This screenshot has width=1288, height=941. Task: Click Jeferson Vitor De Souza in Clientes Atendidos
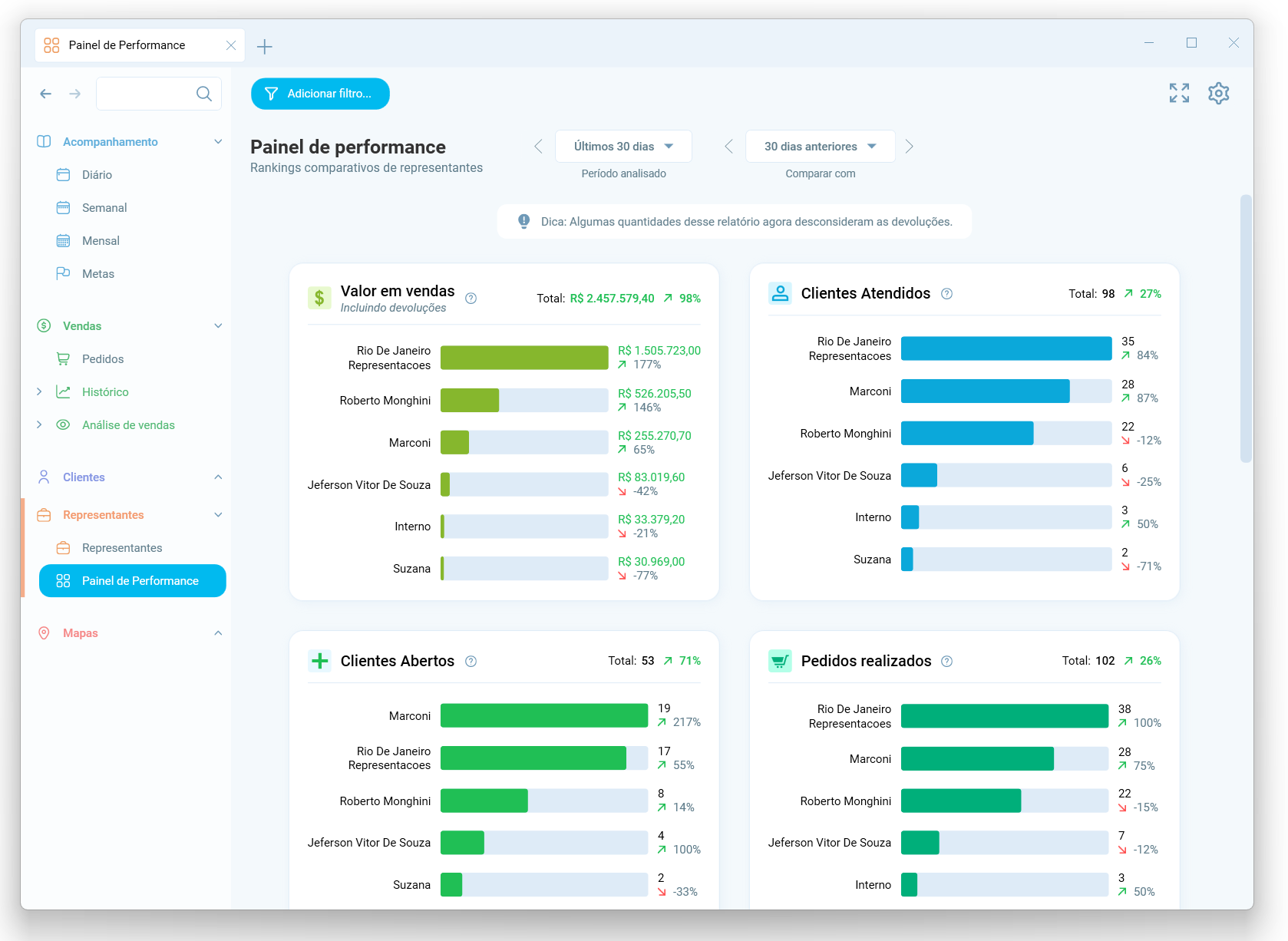tap(830, 476)
